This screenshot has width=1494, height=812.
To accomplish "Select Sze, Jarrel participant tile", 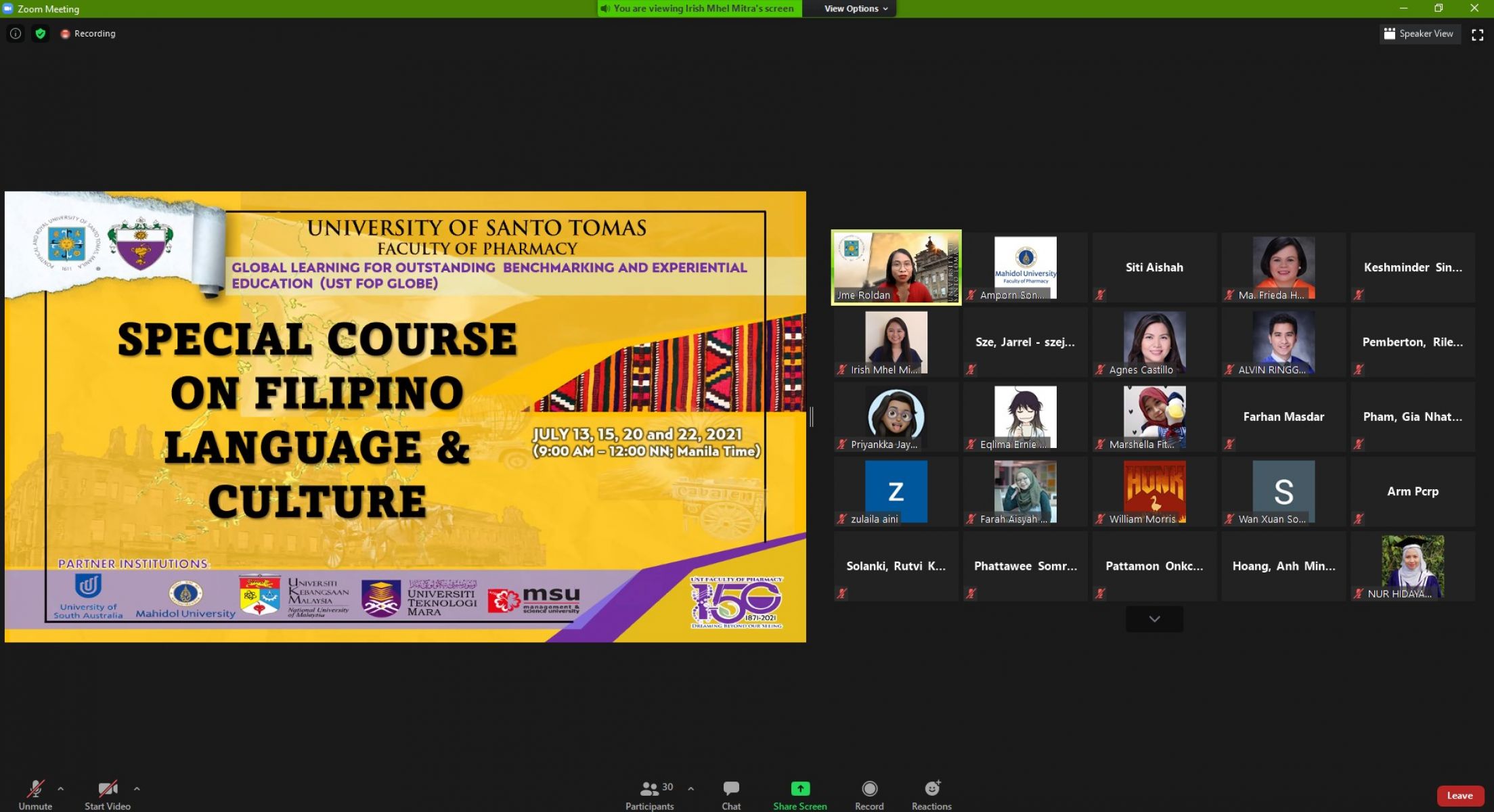I will click(x=1026, y=342).
